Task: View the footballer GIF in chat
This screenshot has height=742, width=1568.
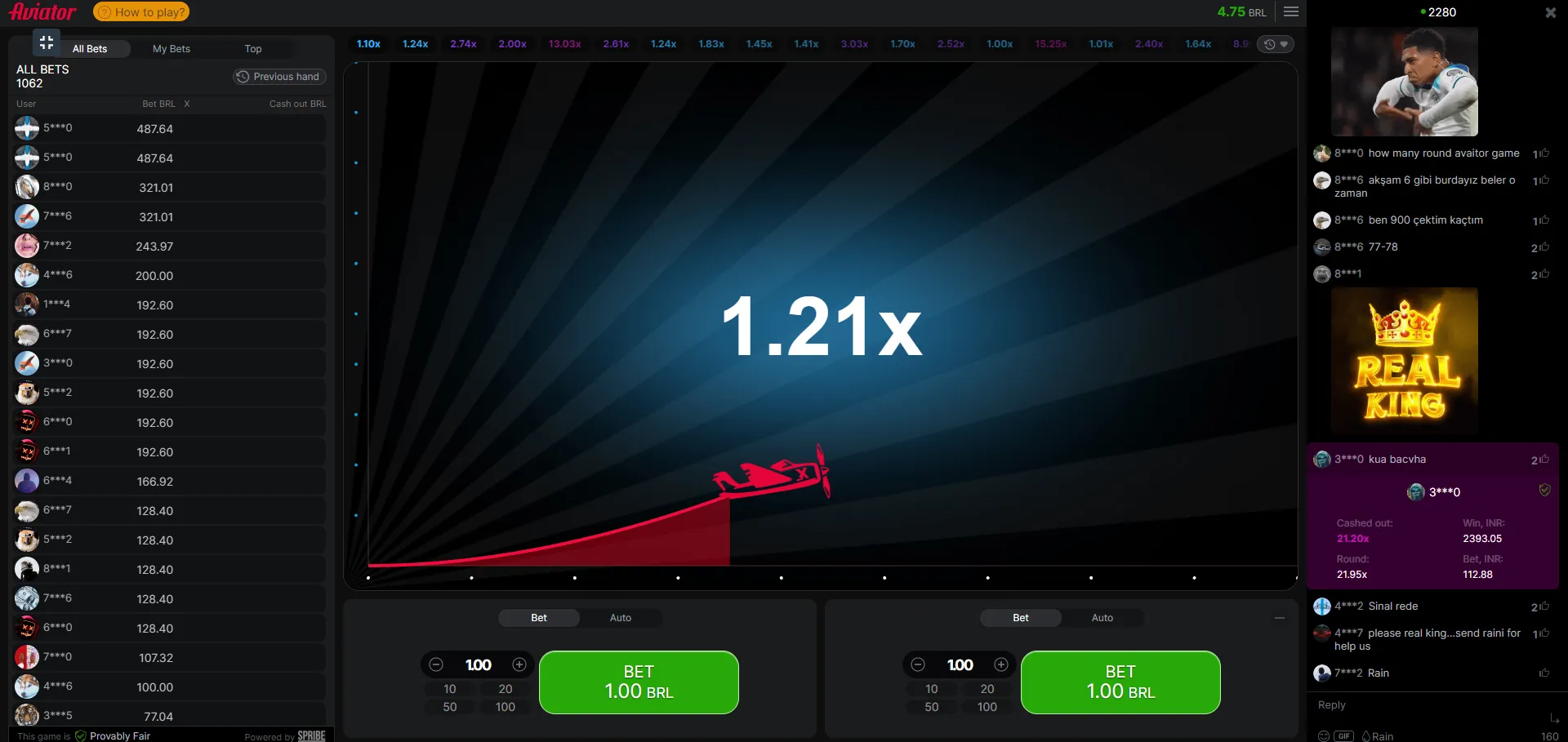Action: click(1405, 82)
